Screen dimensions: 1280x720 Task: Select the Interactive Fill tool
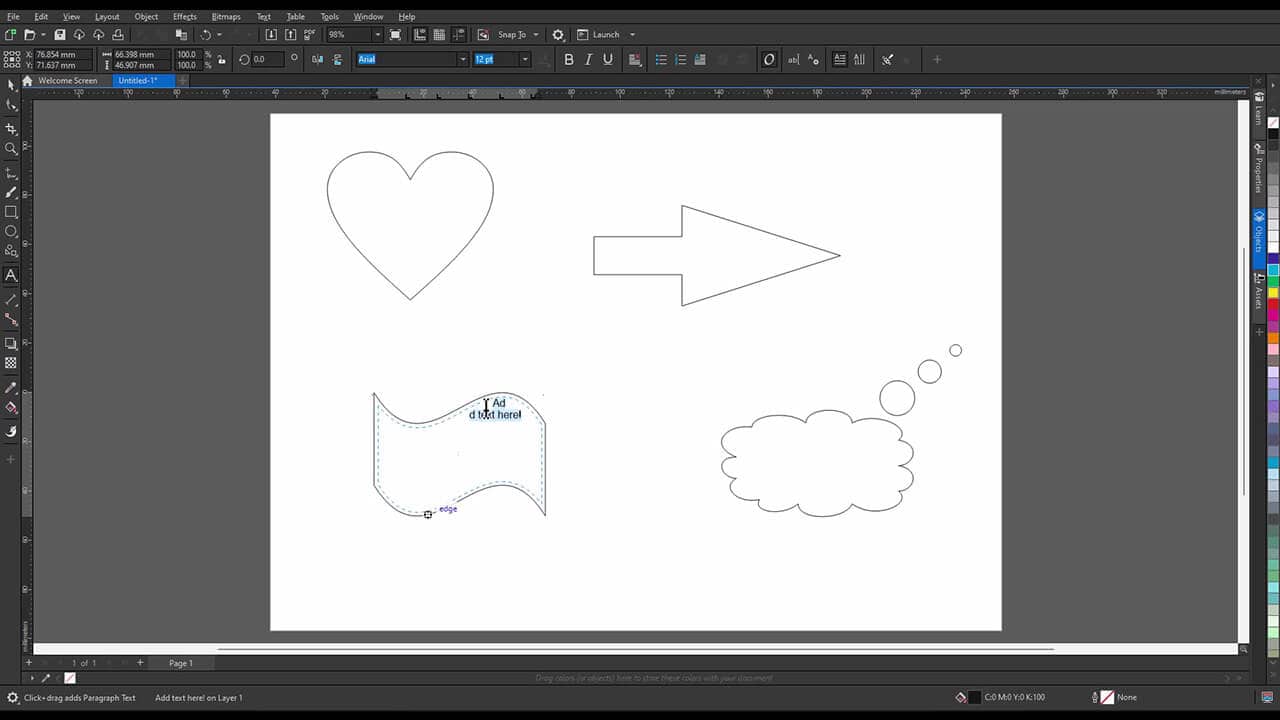(11, 407)
